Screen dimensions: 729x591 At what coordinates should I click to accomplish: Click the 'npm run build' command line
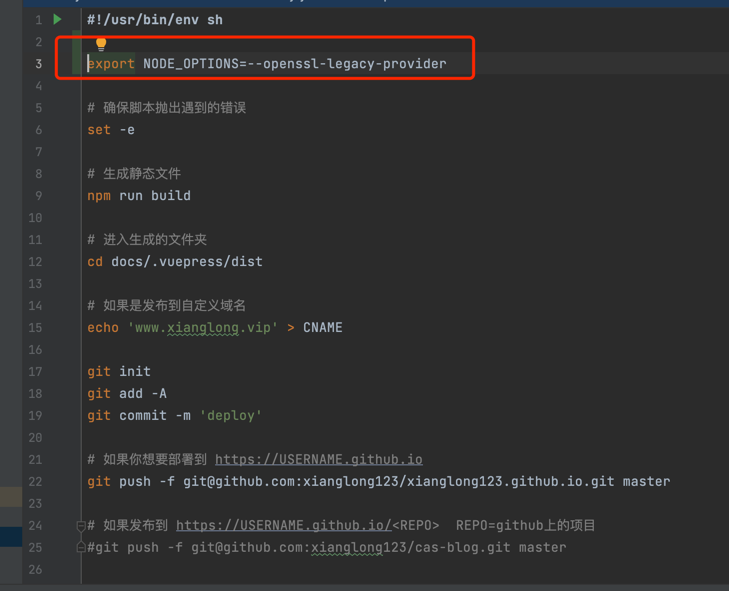[x=138, y=196]
